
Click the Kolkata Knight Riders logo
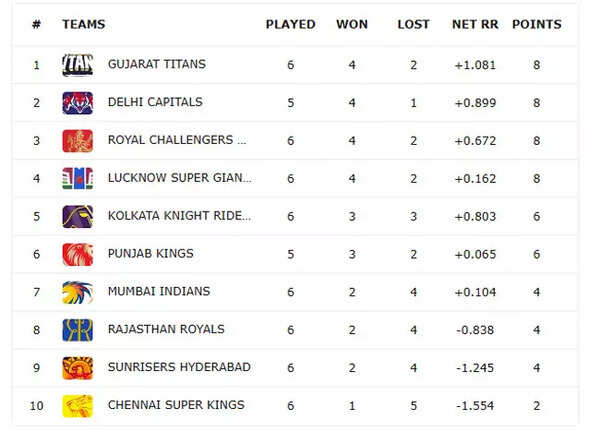77,216
